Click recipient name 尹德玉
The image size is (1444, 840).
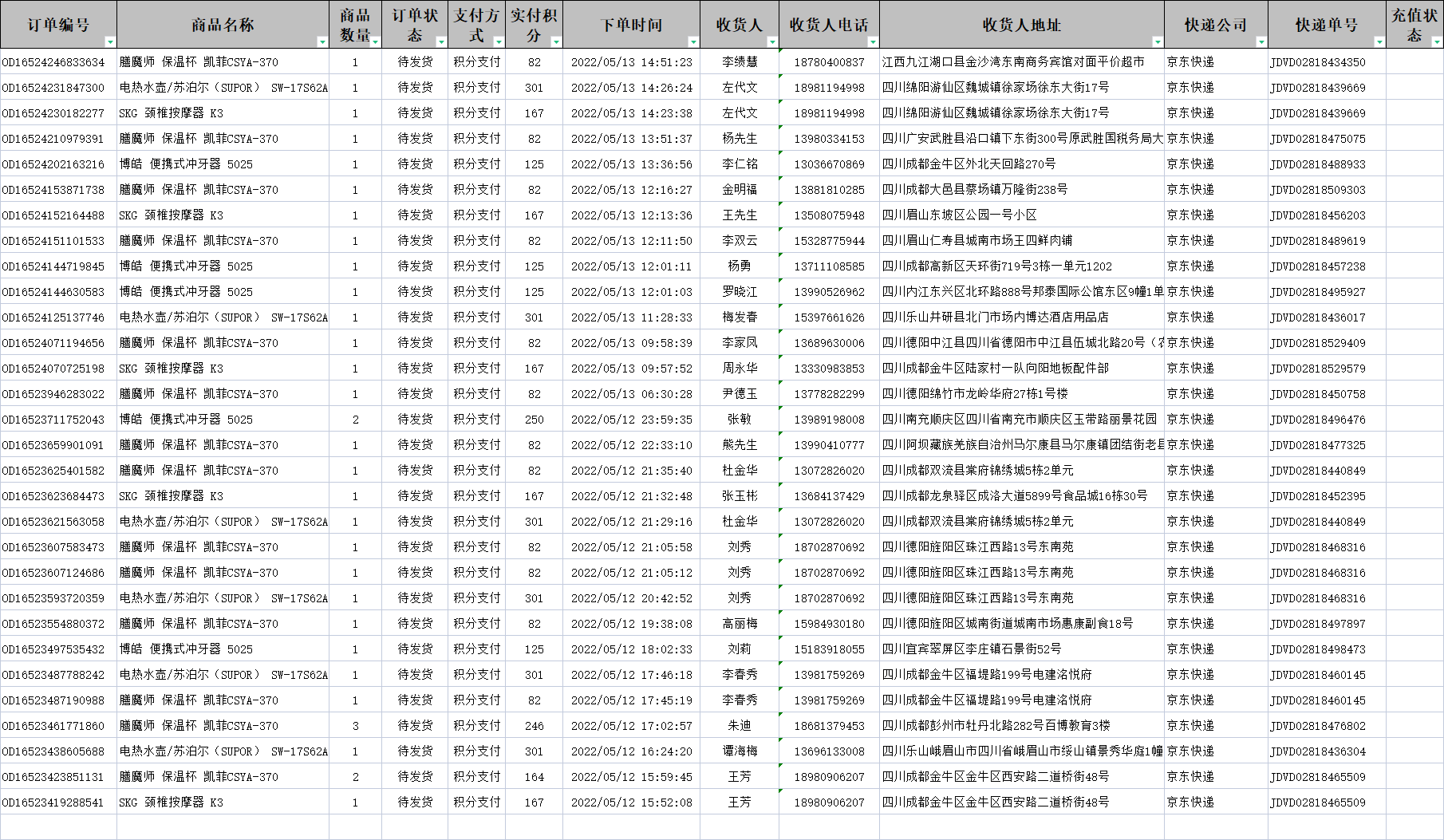point(740,394)
